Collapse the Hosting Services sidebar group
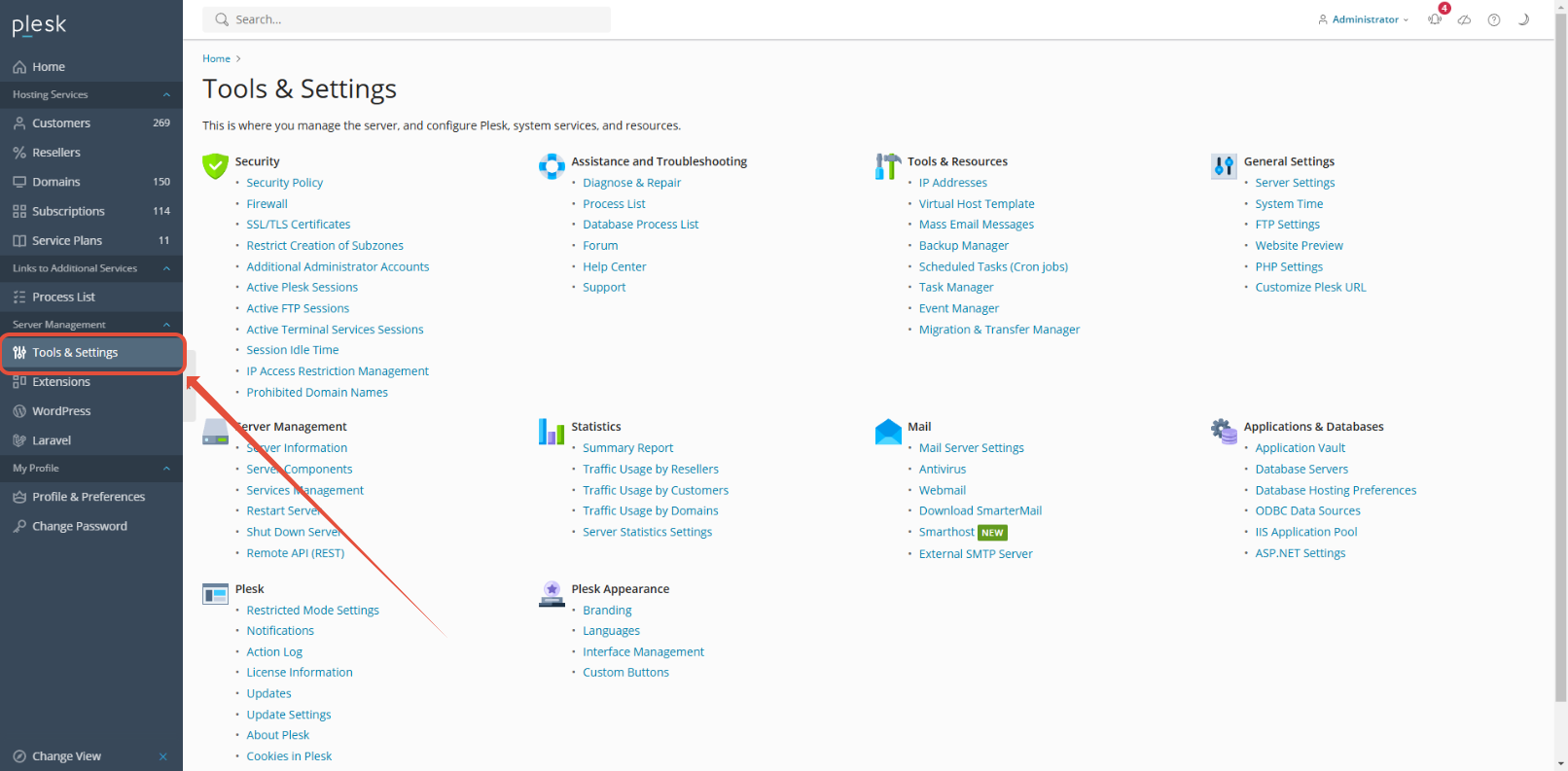1568x771 pixels. tap(166, 95)
